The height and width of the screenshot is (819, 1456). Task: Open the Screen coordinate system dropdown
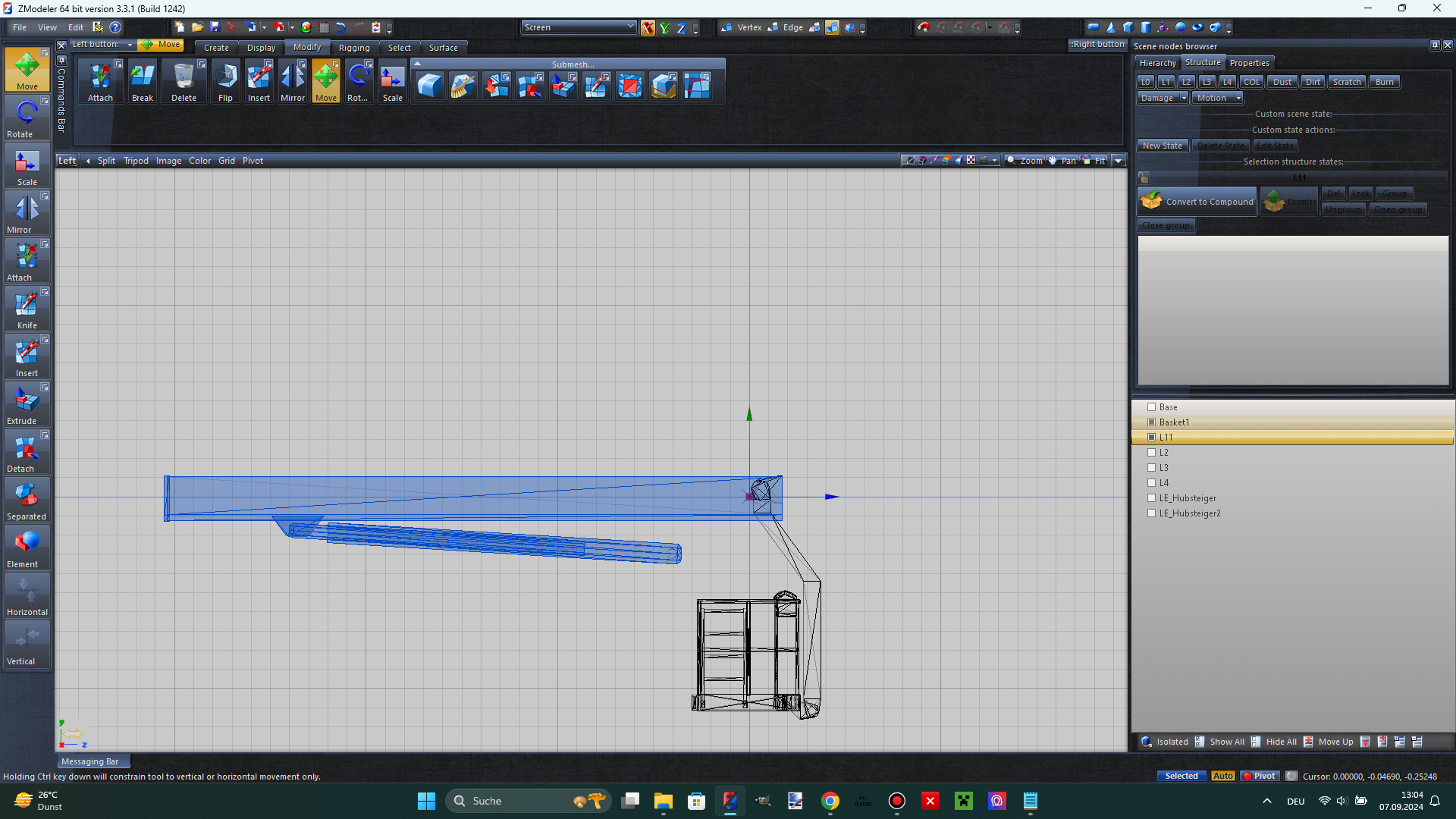click(x=579, y=27)
